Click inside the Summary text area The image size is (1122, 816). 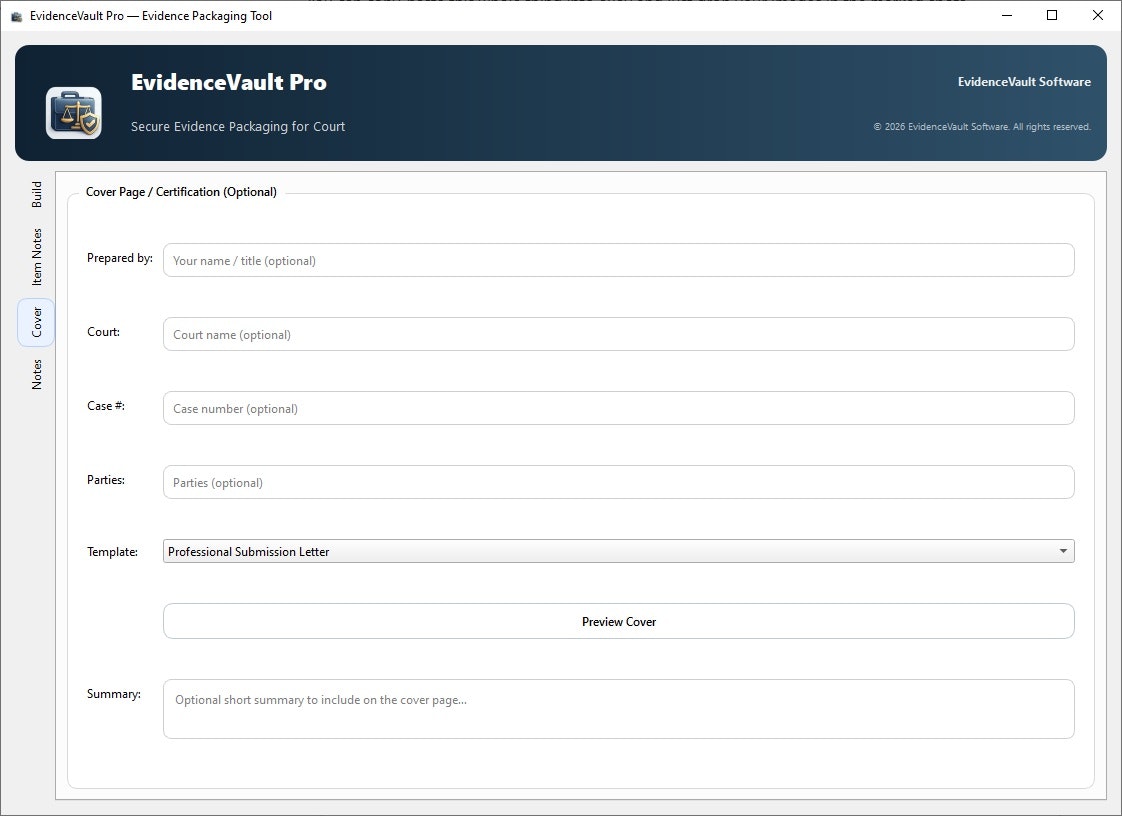[618, 708]
